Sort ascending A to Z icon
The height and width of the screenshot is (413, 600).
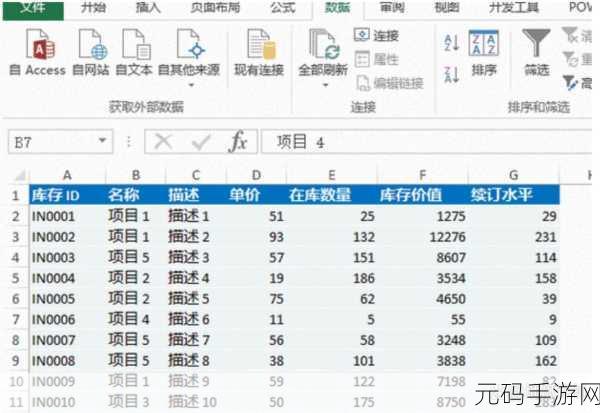pyautogui.click(x=451, y=42)
